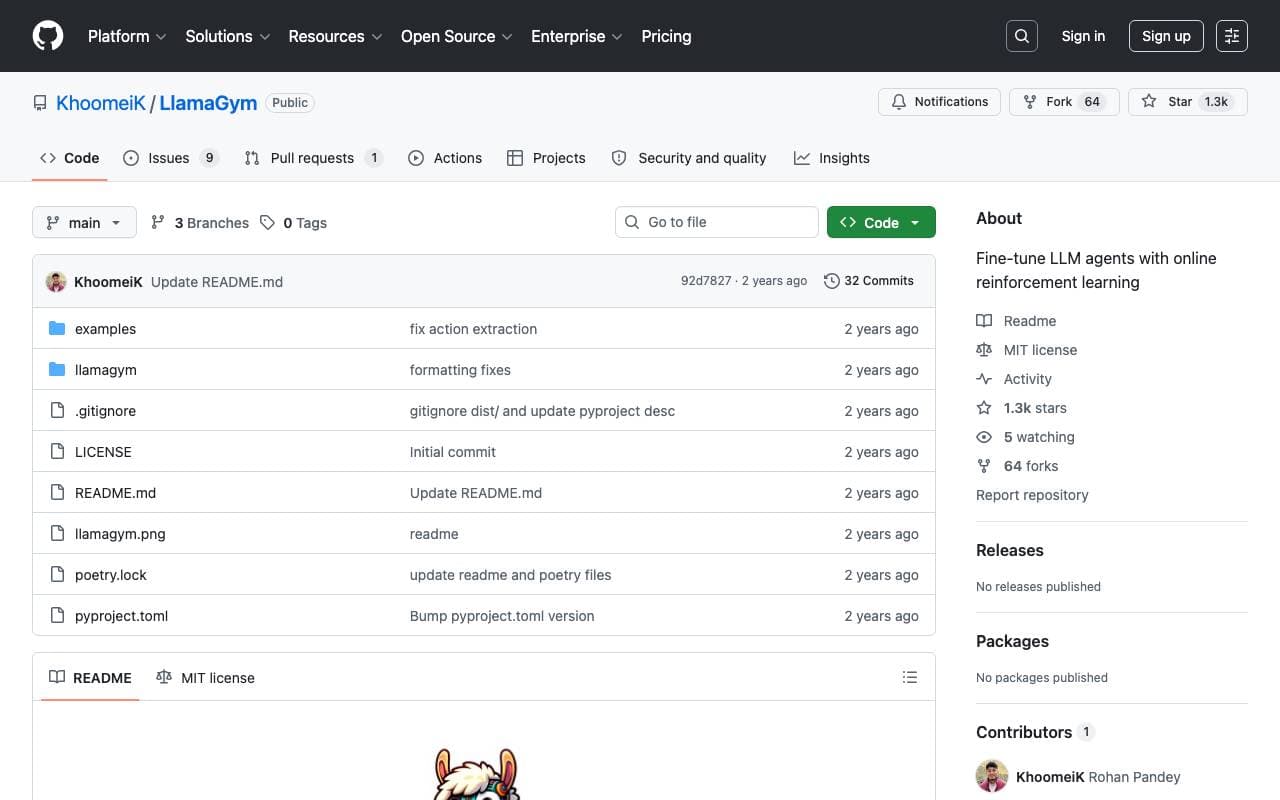Expand the Resources menu

coord(335,36)
